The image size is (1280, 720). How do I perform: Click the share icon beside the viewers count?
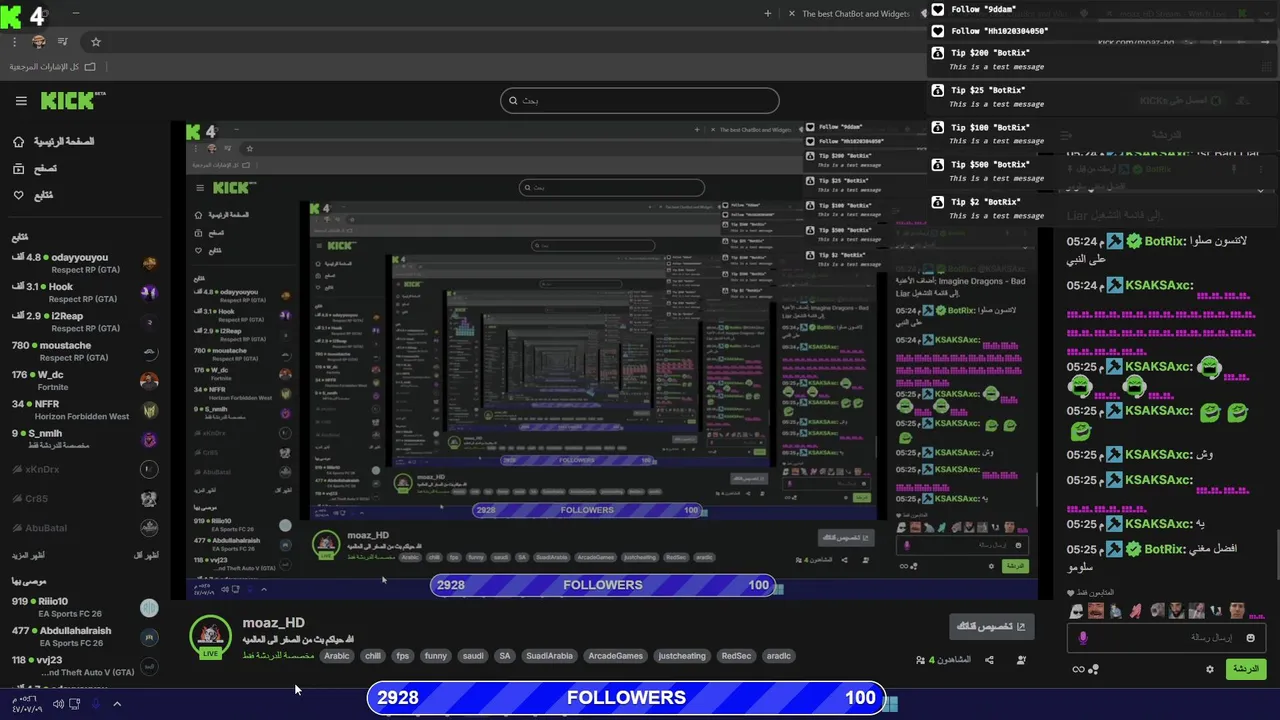coord(989,660)
